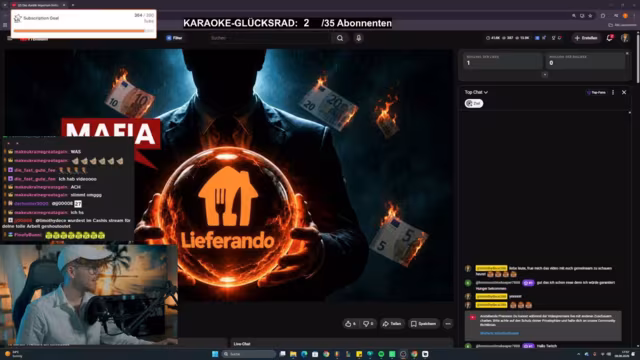Focus the Suchen search field
The image size is (640, 360).
tap(270, 38)
